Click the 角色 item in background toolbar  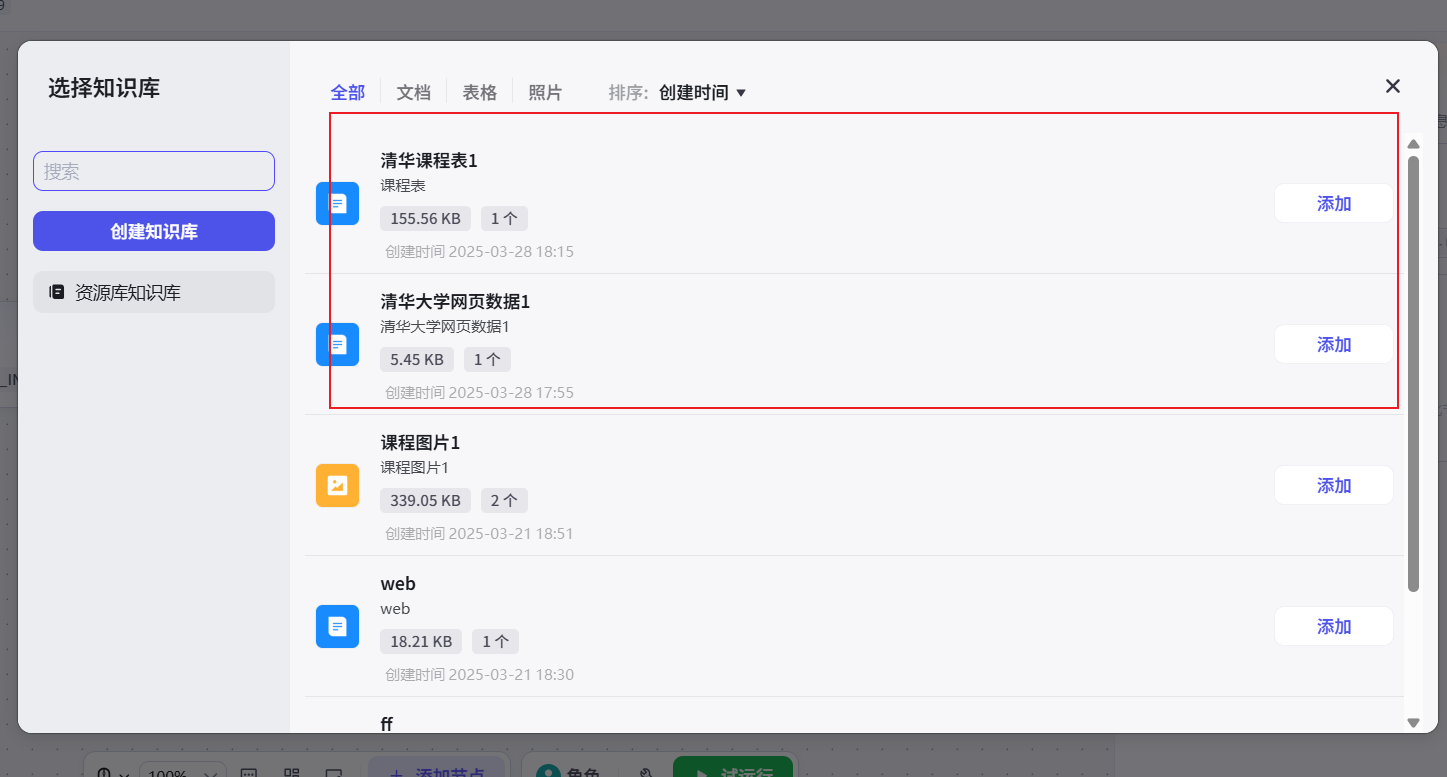567,769
